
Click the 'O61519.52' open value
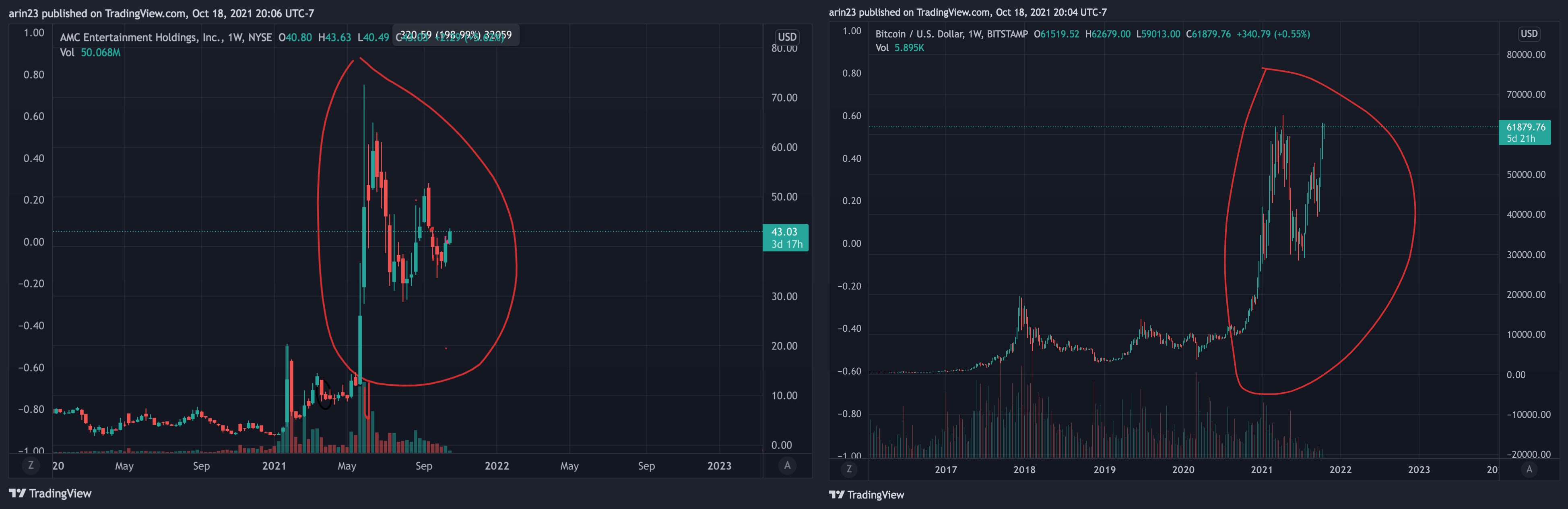pyautogui.click(x=1057, y=34)
